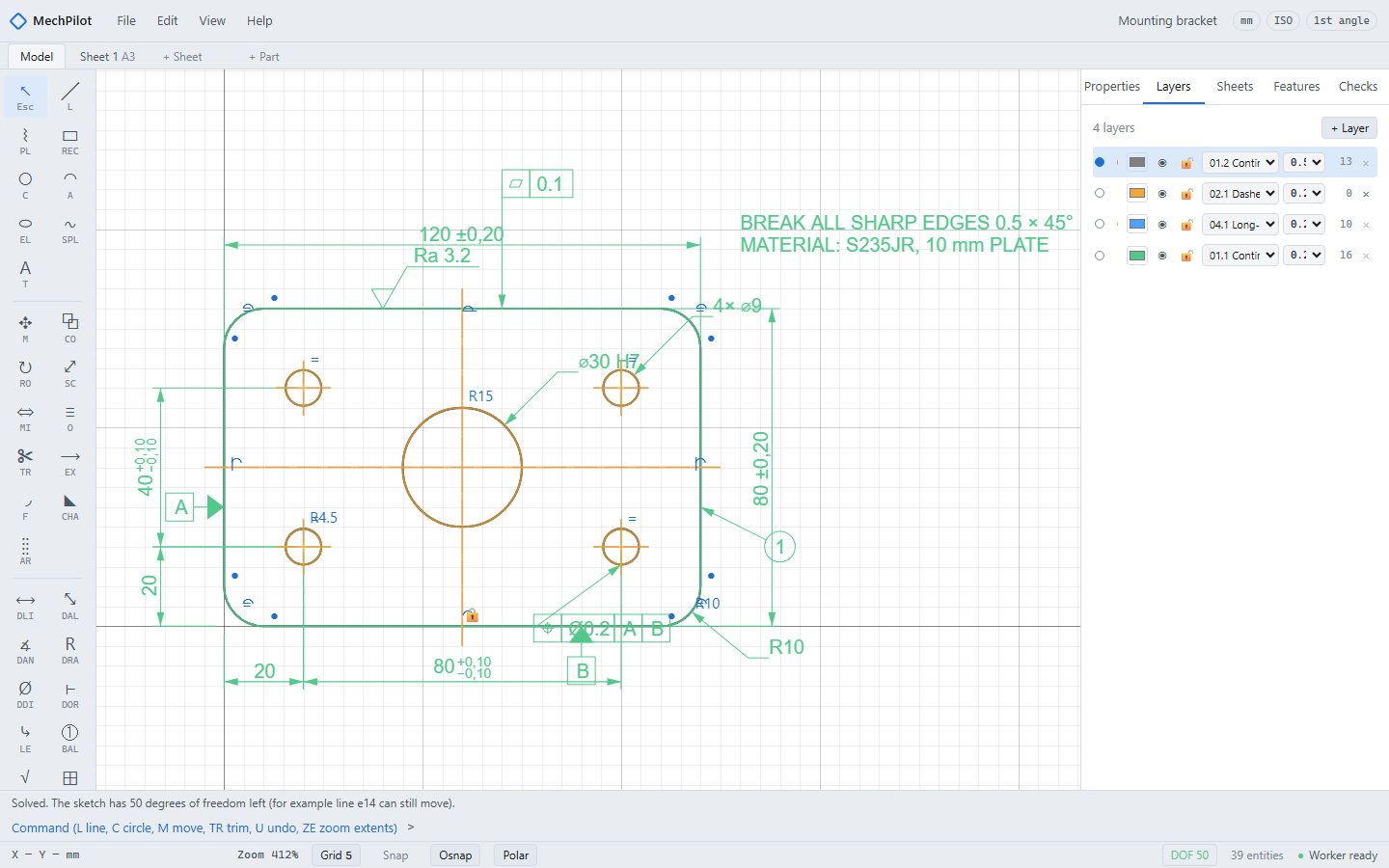Make the blue 04.1 Long- layer current
1389x868 pixels.
1100,224
